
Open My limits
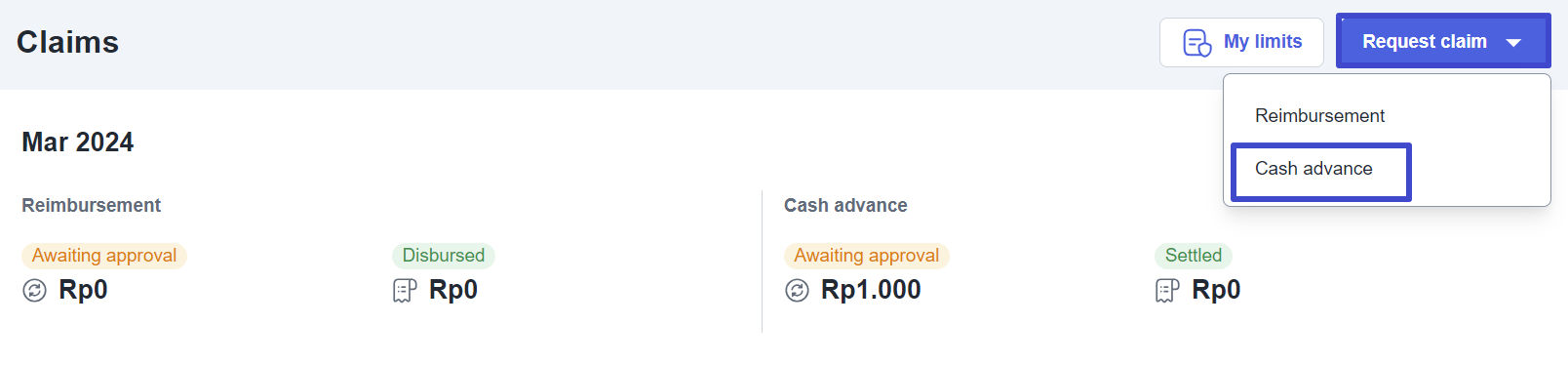[1241, 42]
